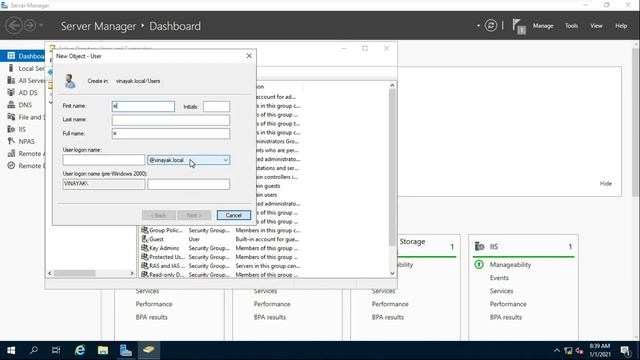Select the Protected Us... group row
The width and height of the screenshot is (640, 360).
coord(220,257)
